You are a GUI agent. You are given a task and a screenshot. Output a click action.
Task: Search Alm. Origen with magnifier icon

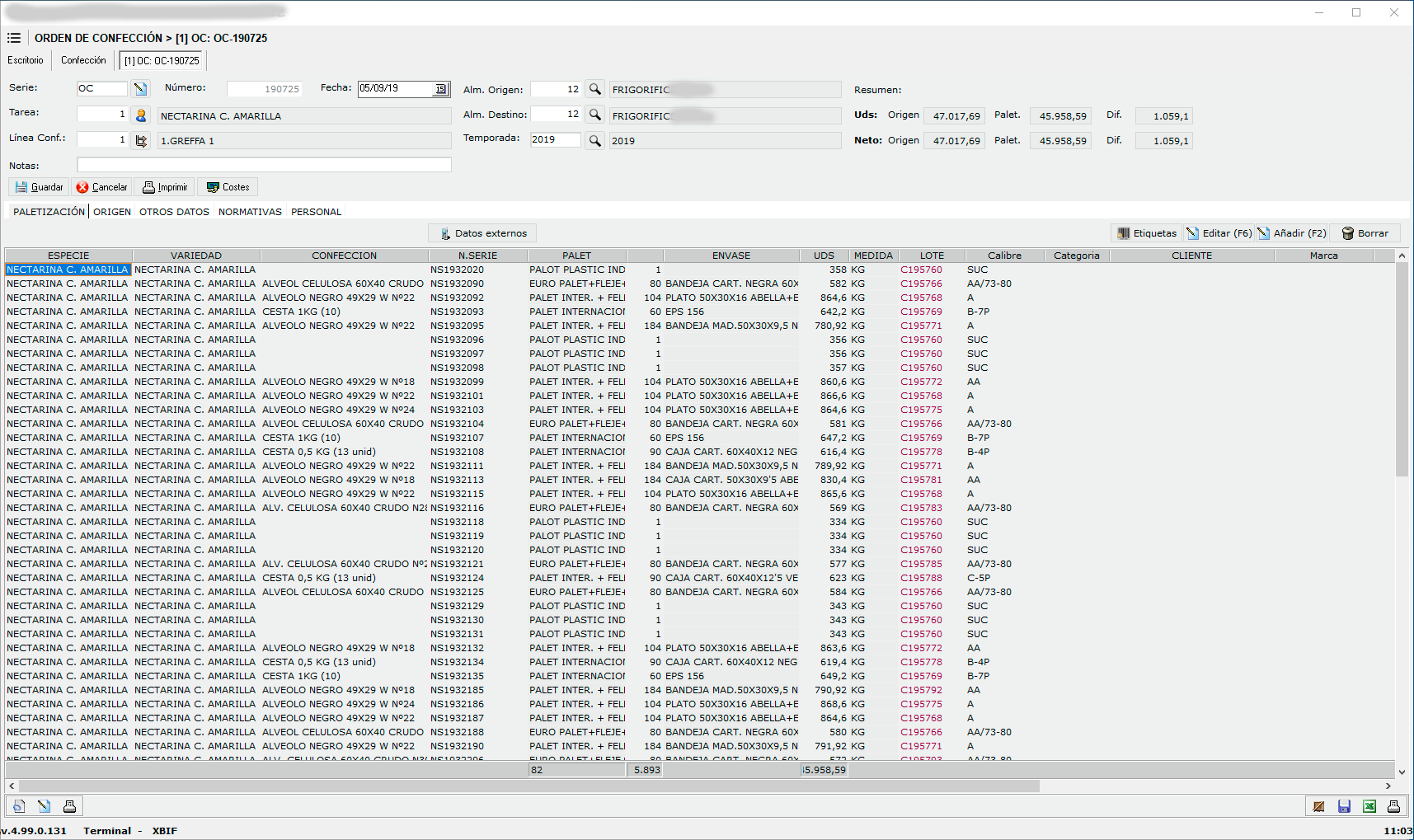[594, 89]
